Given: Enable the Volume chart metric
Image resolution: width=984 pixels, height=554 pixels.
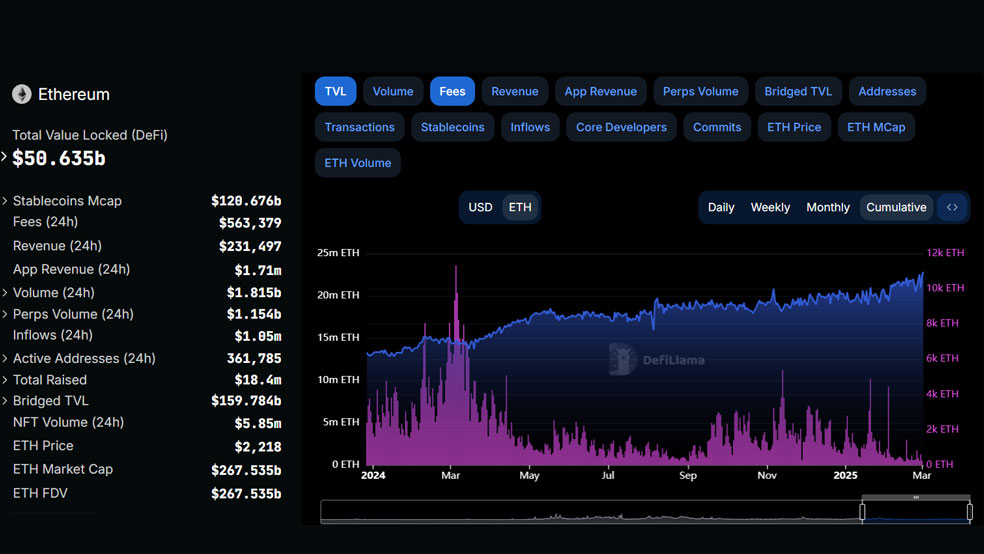Looking at the screenshot, I should (x=393, y=91).
